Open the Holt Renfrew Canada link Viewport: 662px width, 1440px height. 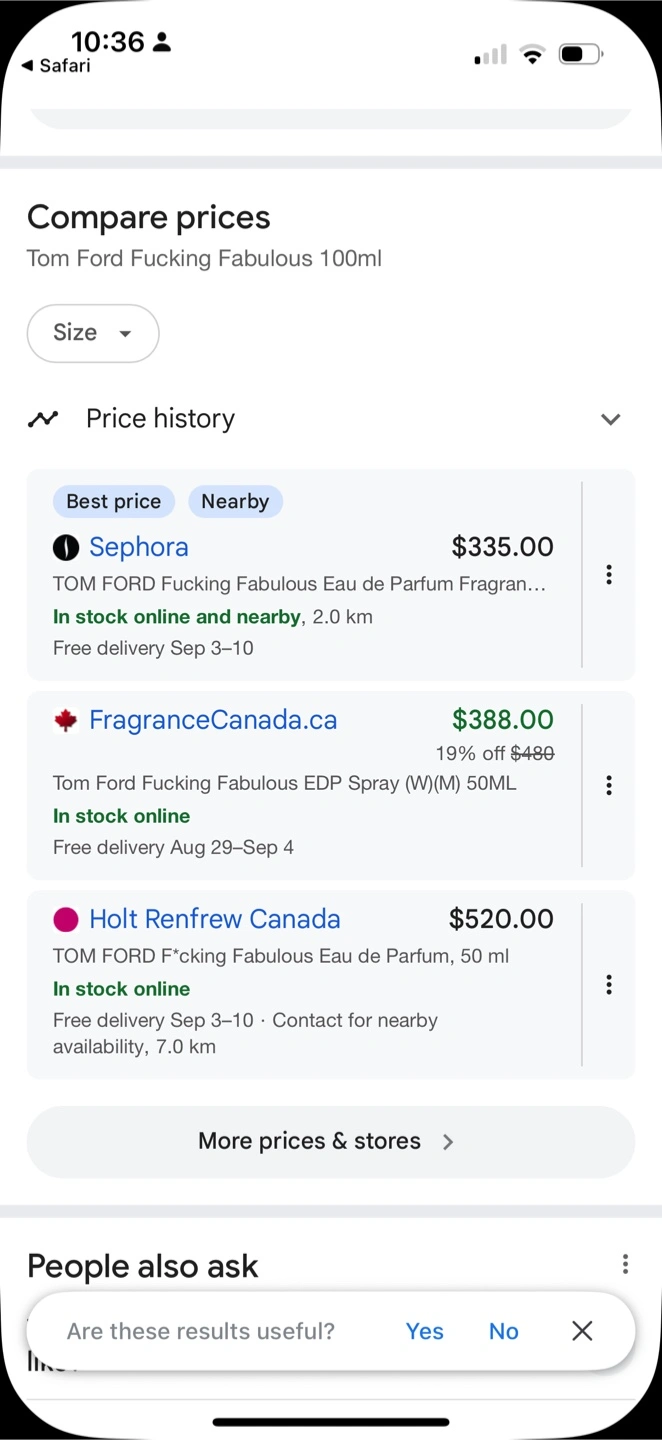tap(214, 919)
